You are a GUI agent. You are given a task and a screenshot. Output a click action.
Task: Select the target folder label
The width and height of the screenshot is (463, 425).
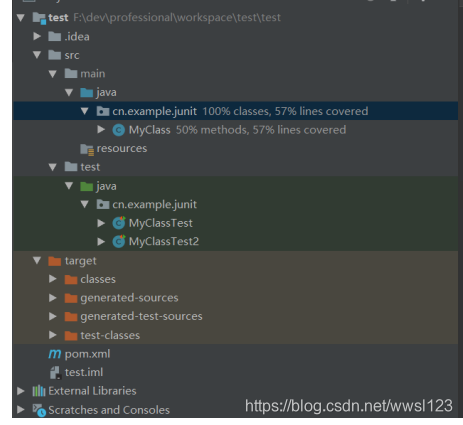[80, 261]
